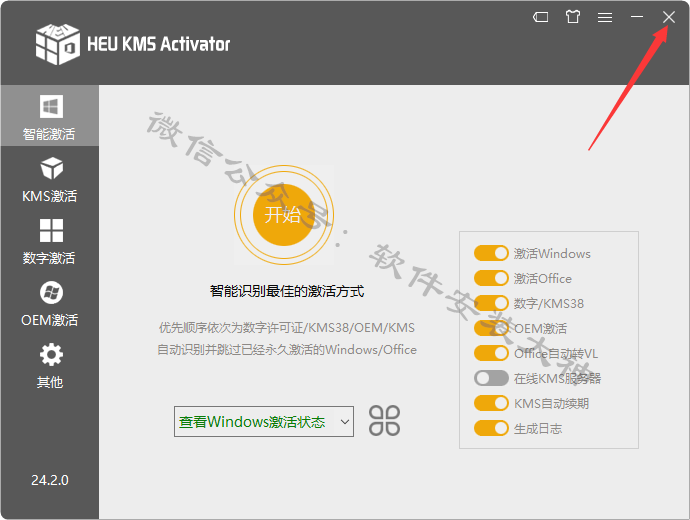Go to the OEM激活 tab

50,304
